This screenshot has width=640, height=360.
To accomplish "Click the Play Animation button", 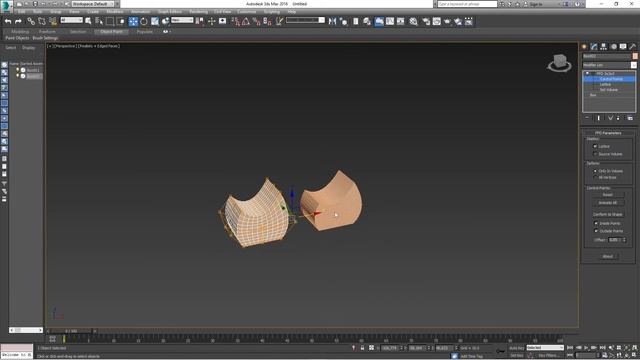I will coord(587,348).
